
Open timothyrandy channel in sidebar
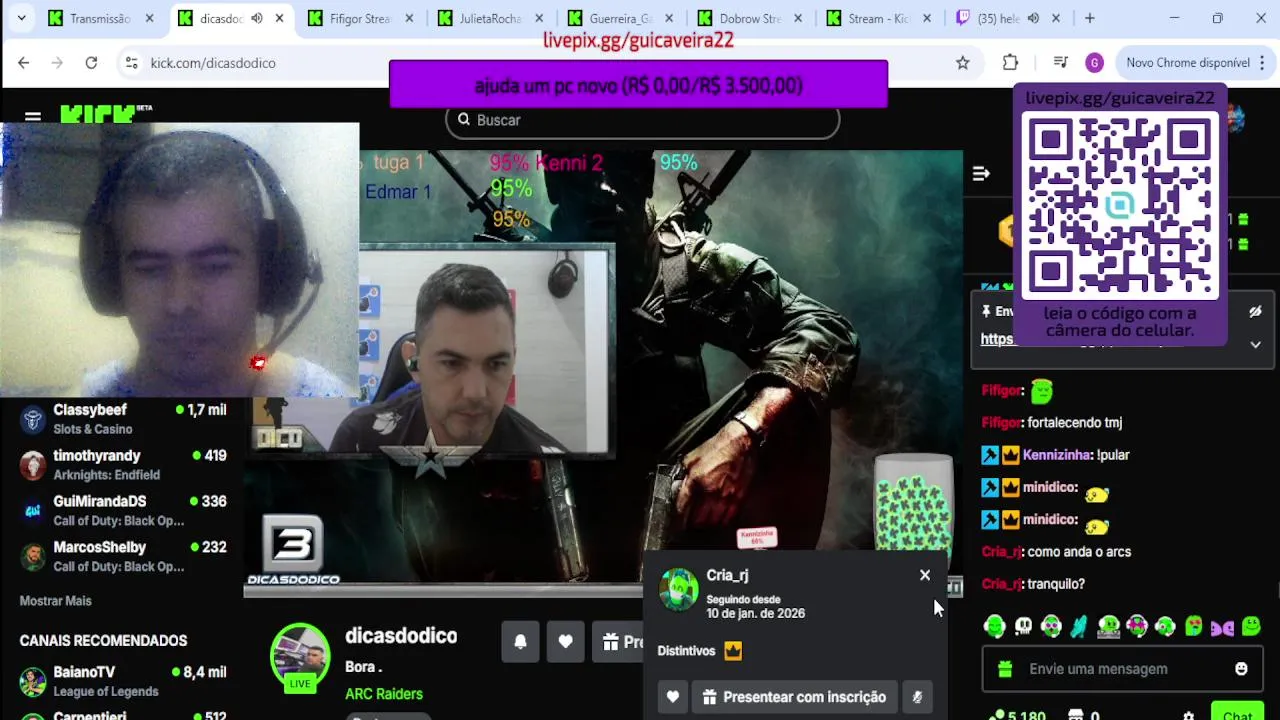[x=124, y=465]
